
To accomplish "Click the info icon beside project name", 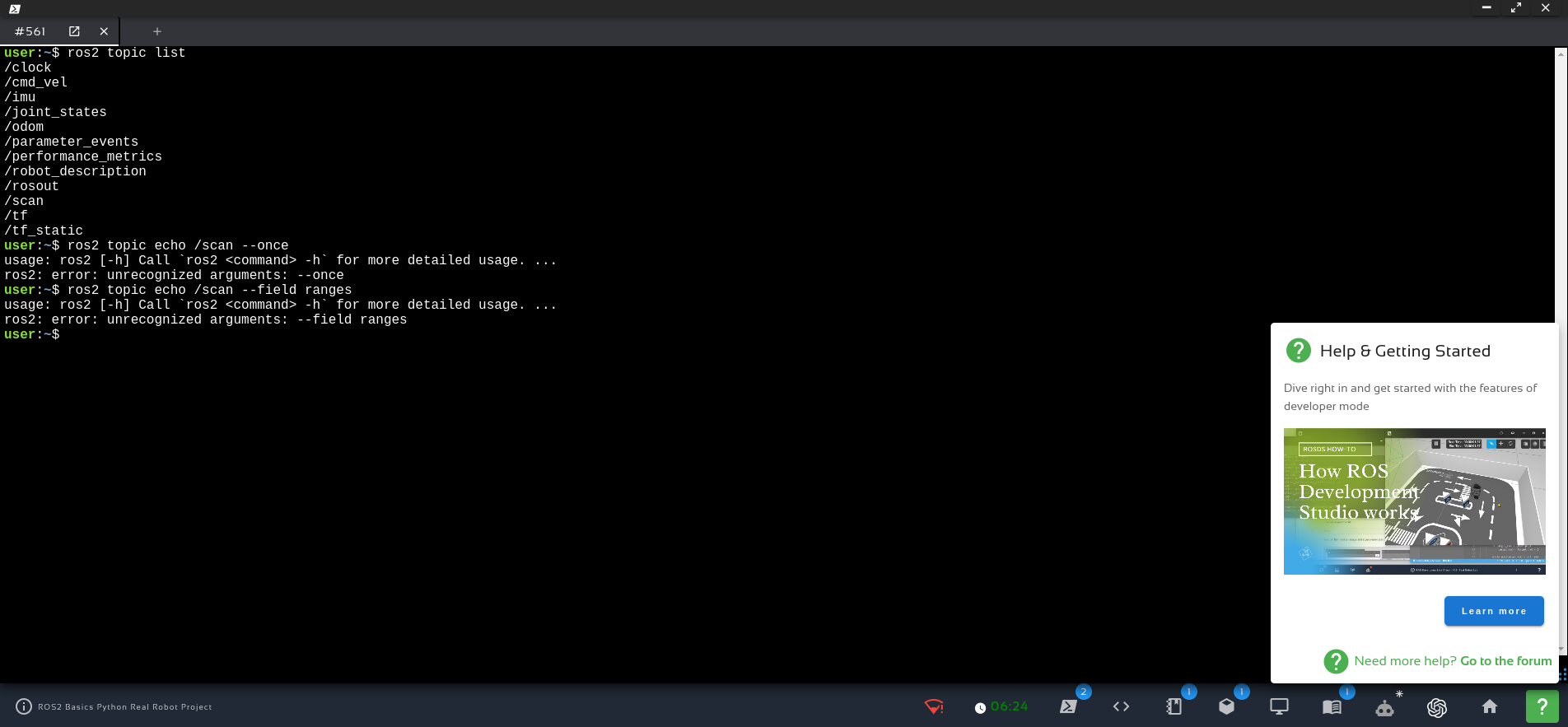I will 24,706.
